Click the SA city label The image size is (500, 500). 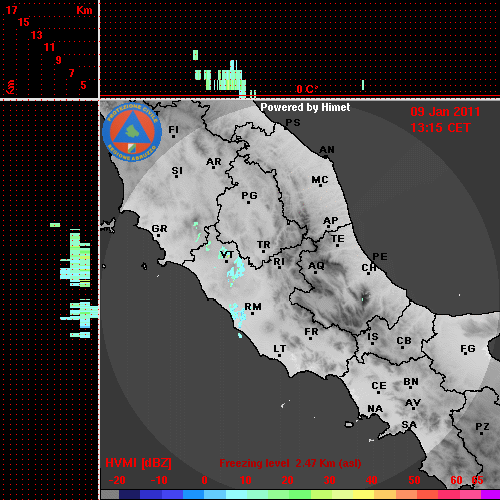click(409, 425)
